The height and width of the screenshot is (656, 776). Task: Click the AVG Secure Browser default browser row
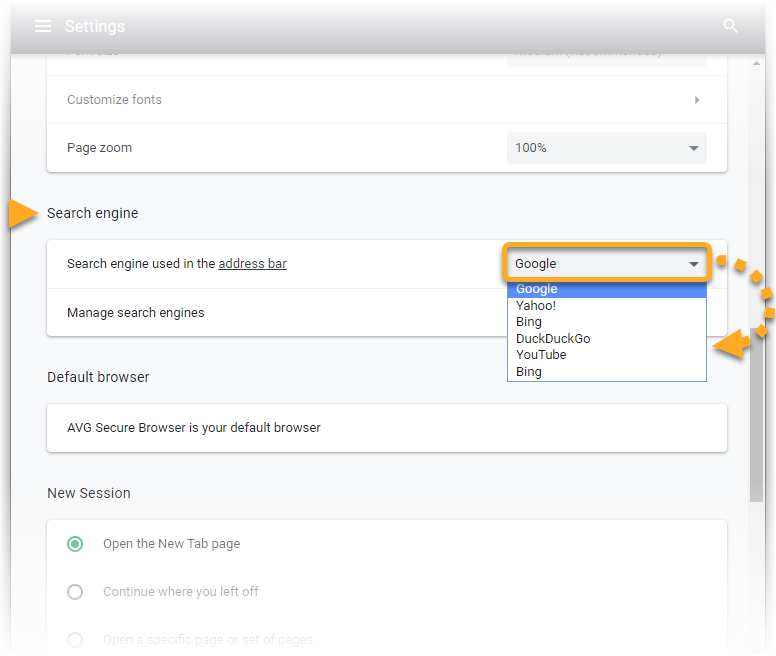pos(387,428)
